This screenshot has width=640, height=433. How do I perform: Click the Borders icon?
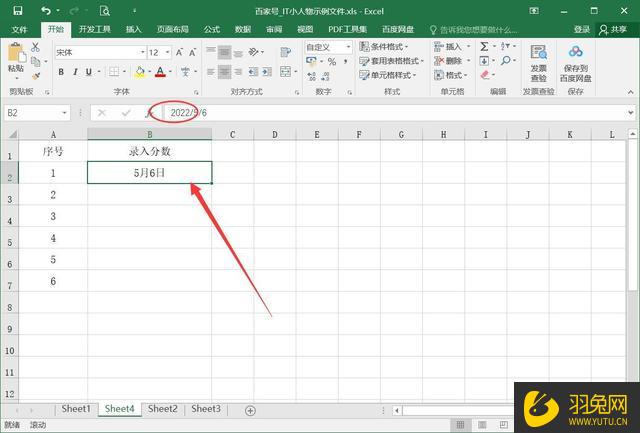click(x=114, y=72)
